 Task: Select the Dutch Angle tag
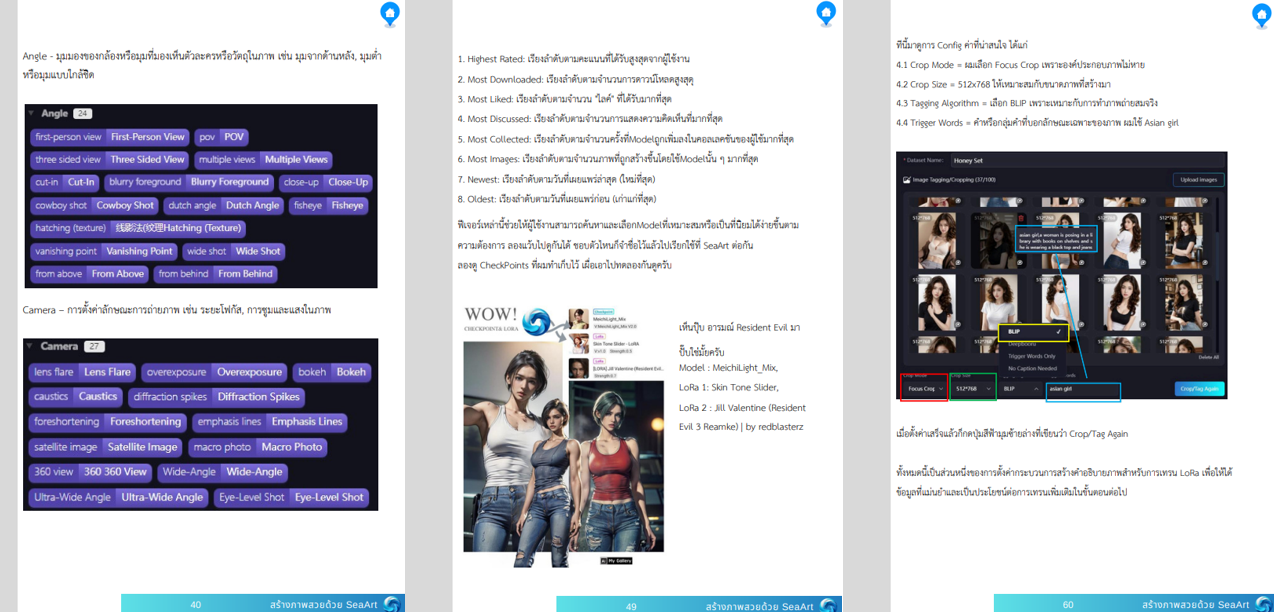224,205
